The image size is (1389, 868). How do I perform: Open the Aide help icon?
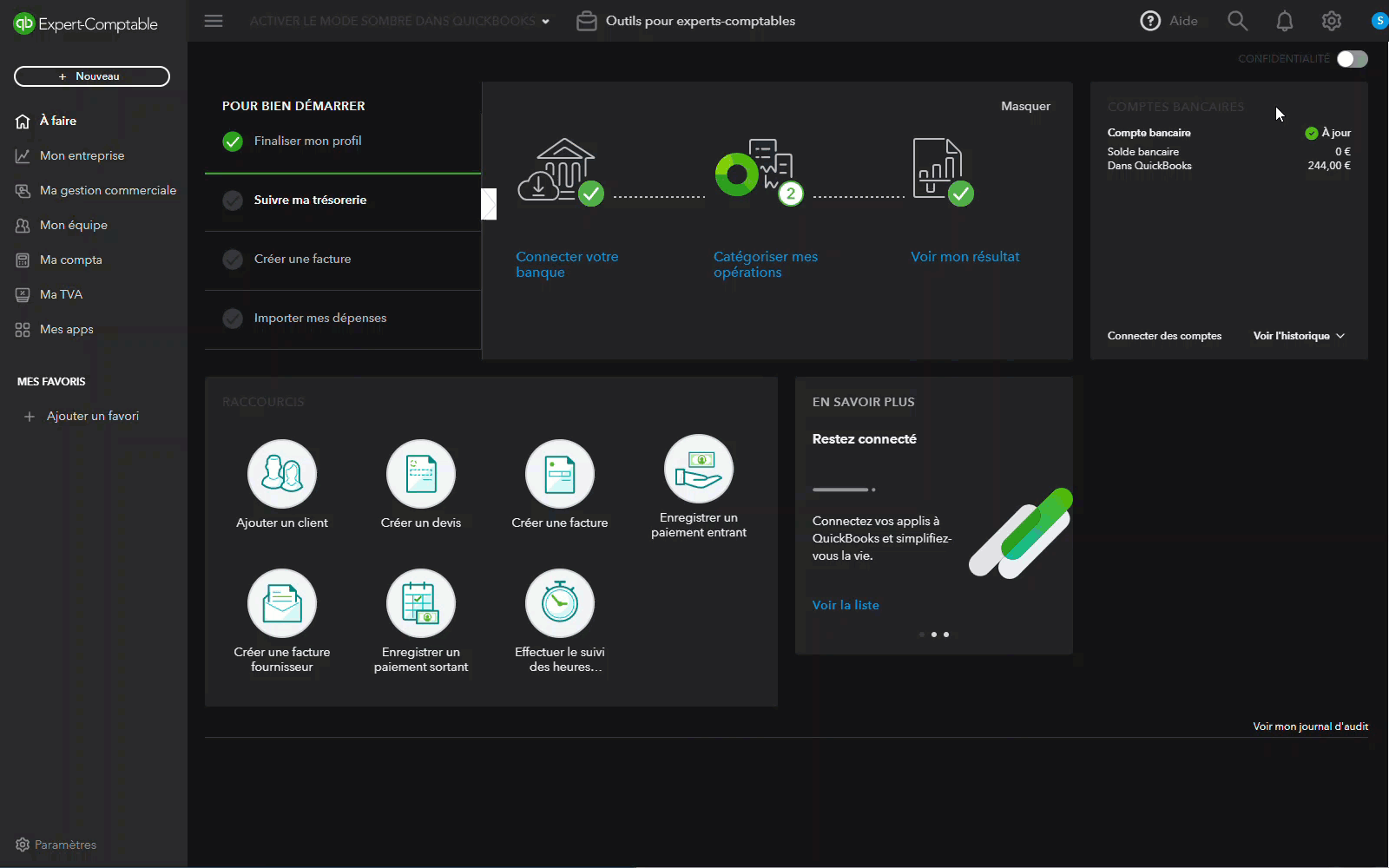1150,21
